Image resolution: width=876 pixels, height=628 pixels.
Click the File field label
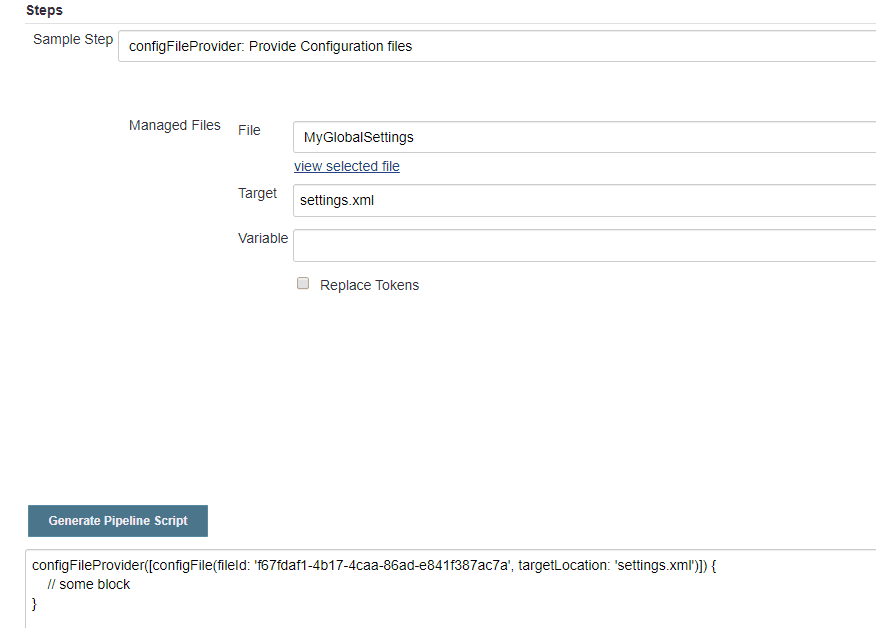(x=249, y=130)
